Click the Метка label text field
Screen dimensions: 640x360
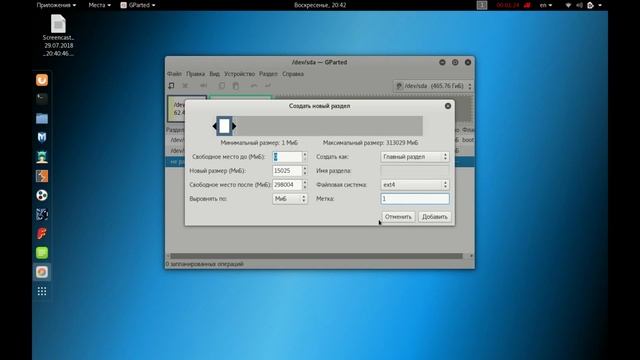415,199
